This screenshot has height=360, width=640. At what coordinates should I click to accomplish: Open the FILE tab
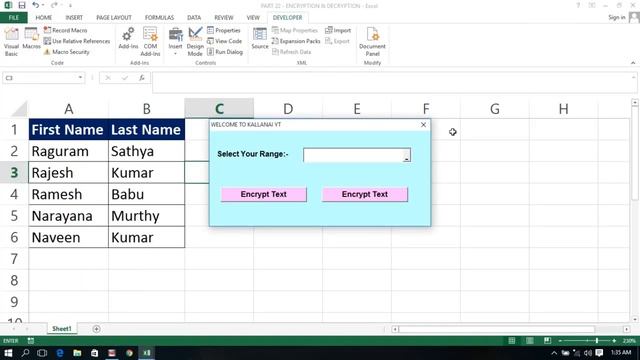(13, 18)
